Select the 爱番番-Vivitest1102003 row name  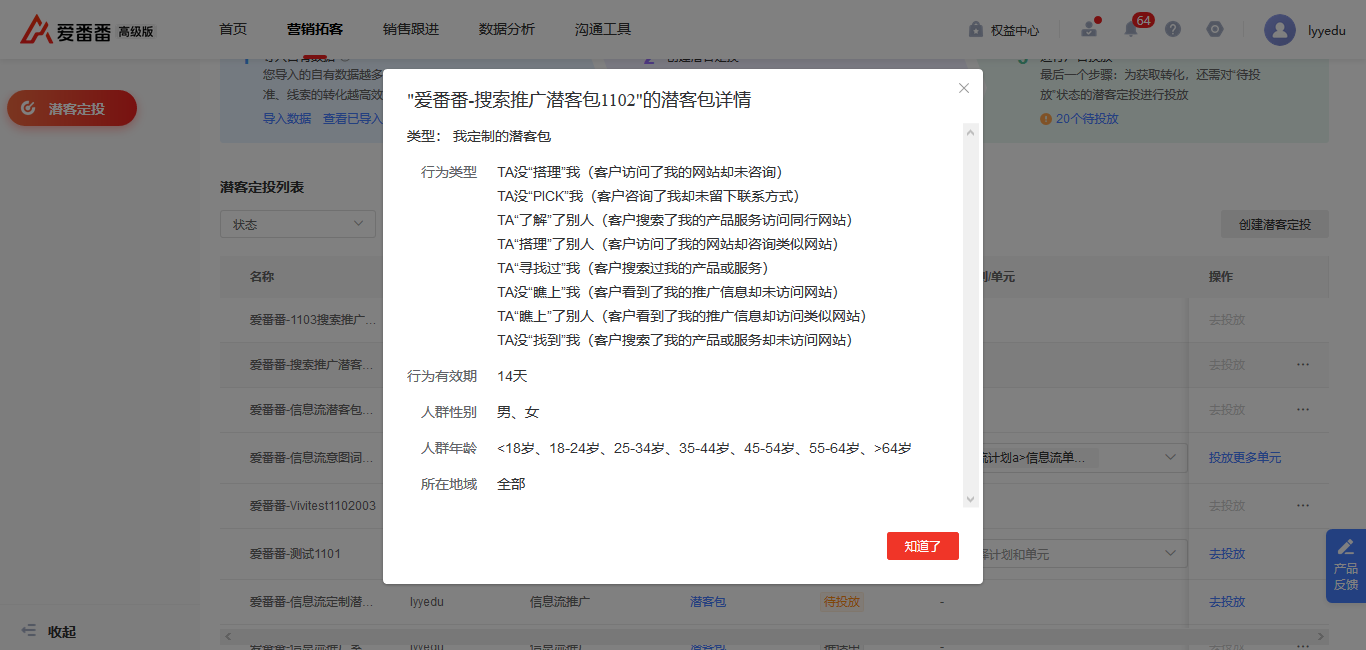click(313, 506)
